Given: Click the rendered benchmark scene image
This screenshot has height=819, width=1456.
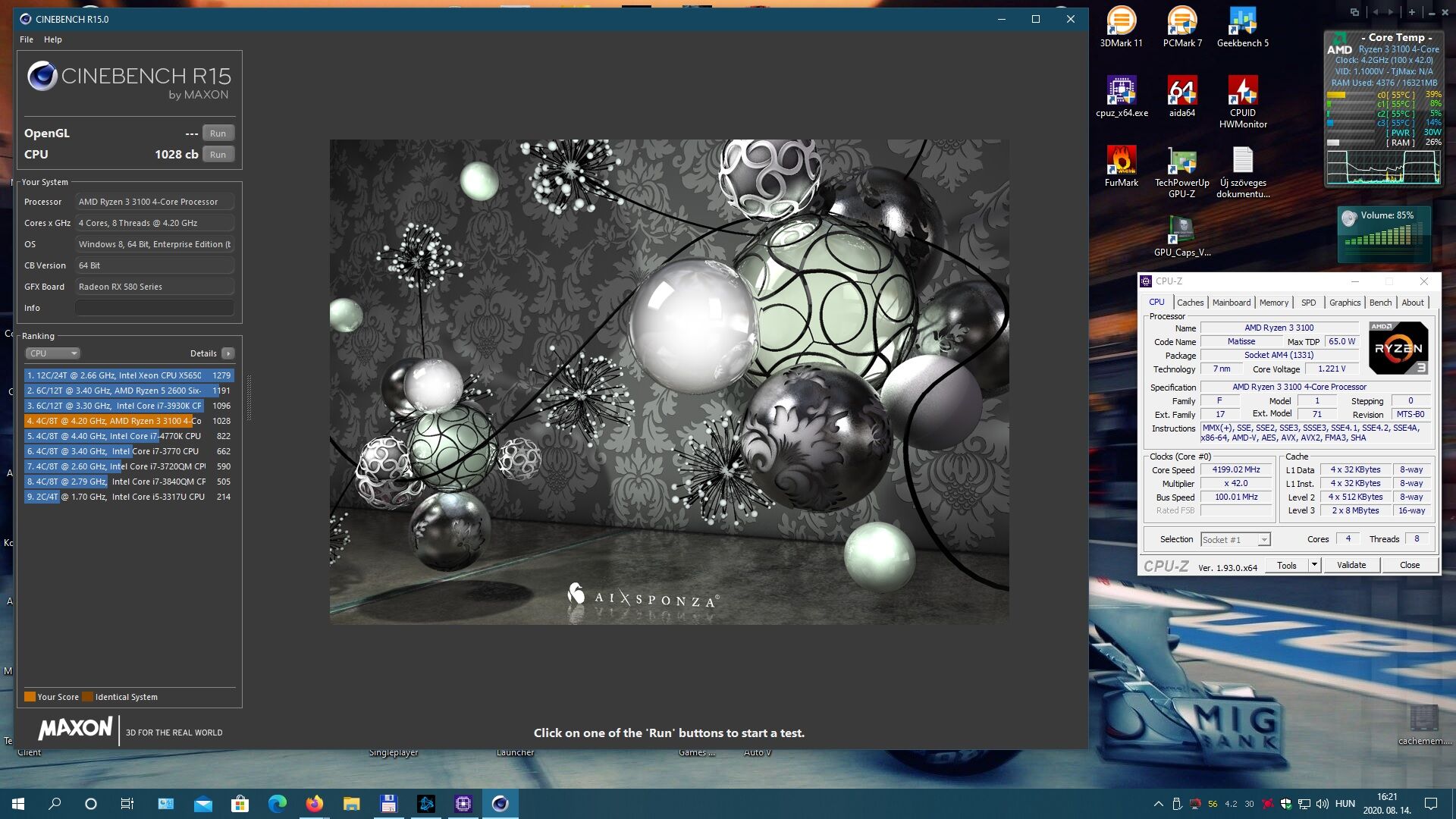Looking at the screenshot, I should point(669,382).
